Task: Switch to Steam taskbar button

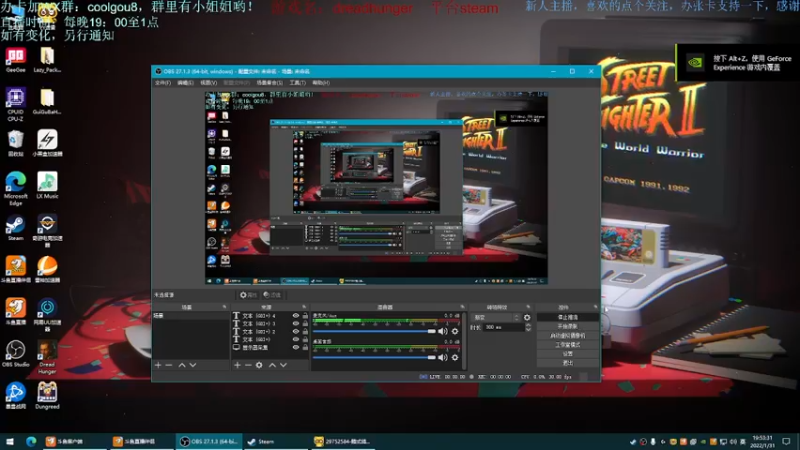Action: click(276, 441)
